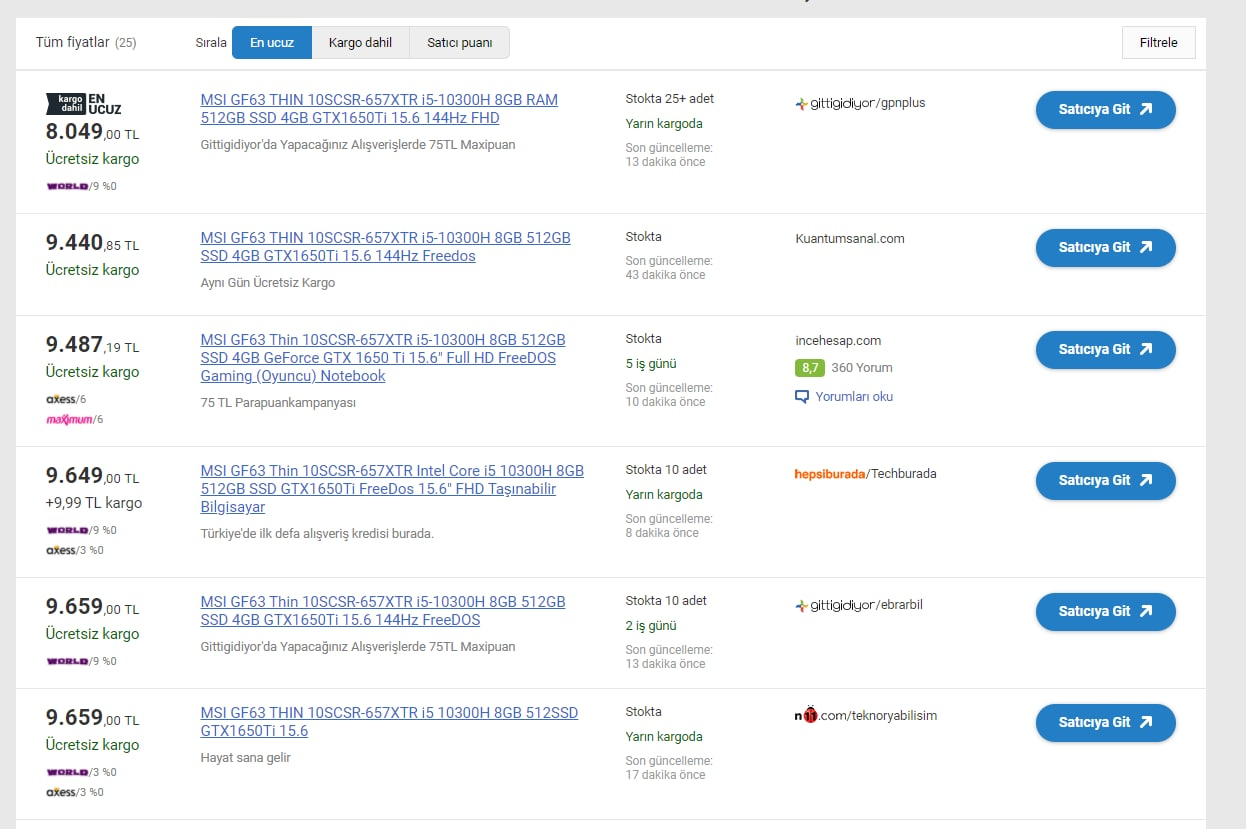Go to seller for incehesap.com offer
The image size is (1246, 829).
click(x=1105, y=350)
